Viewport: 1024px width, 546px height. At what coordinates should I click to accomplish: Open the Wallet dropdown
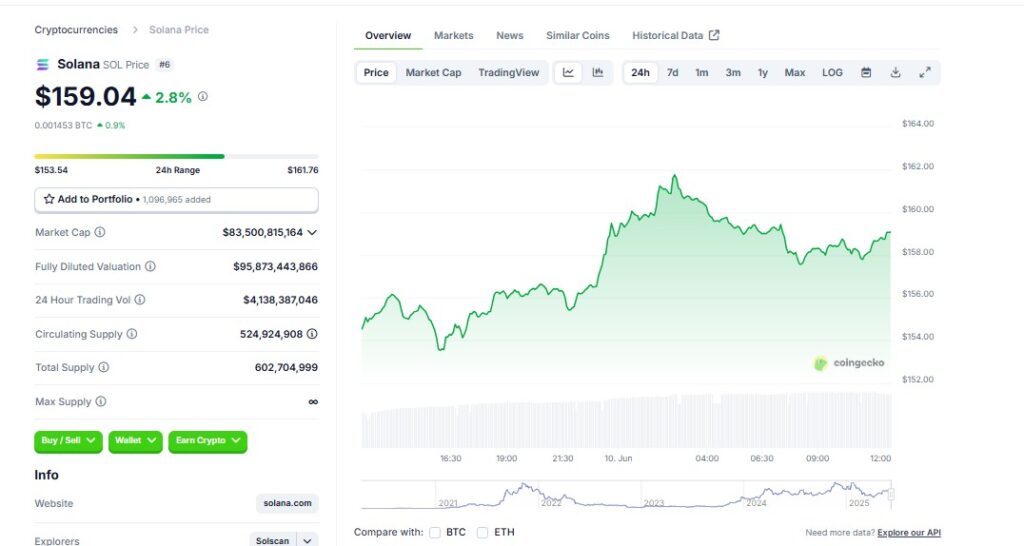pyautogui.click(x=135, y=441)
